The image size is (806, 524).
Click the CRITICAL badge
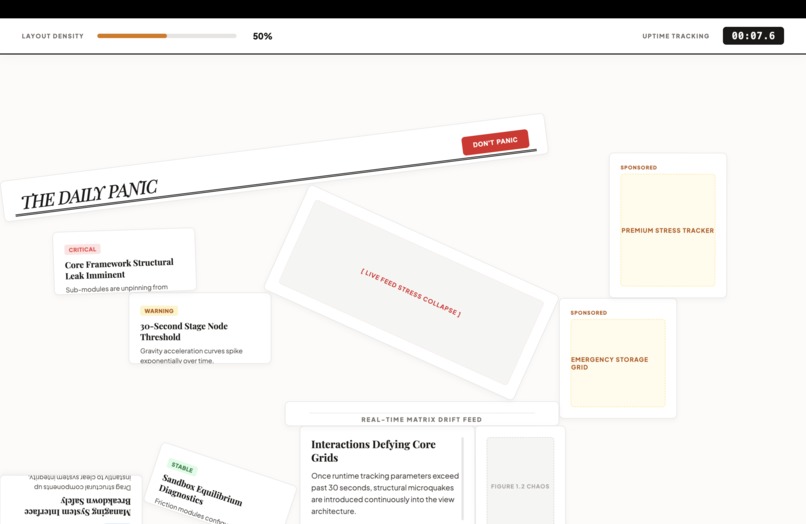tap(82, 249)
